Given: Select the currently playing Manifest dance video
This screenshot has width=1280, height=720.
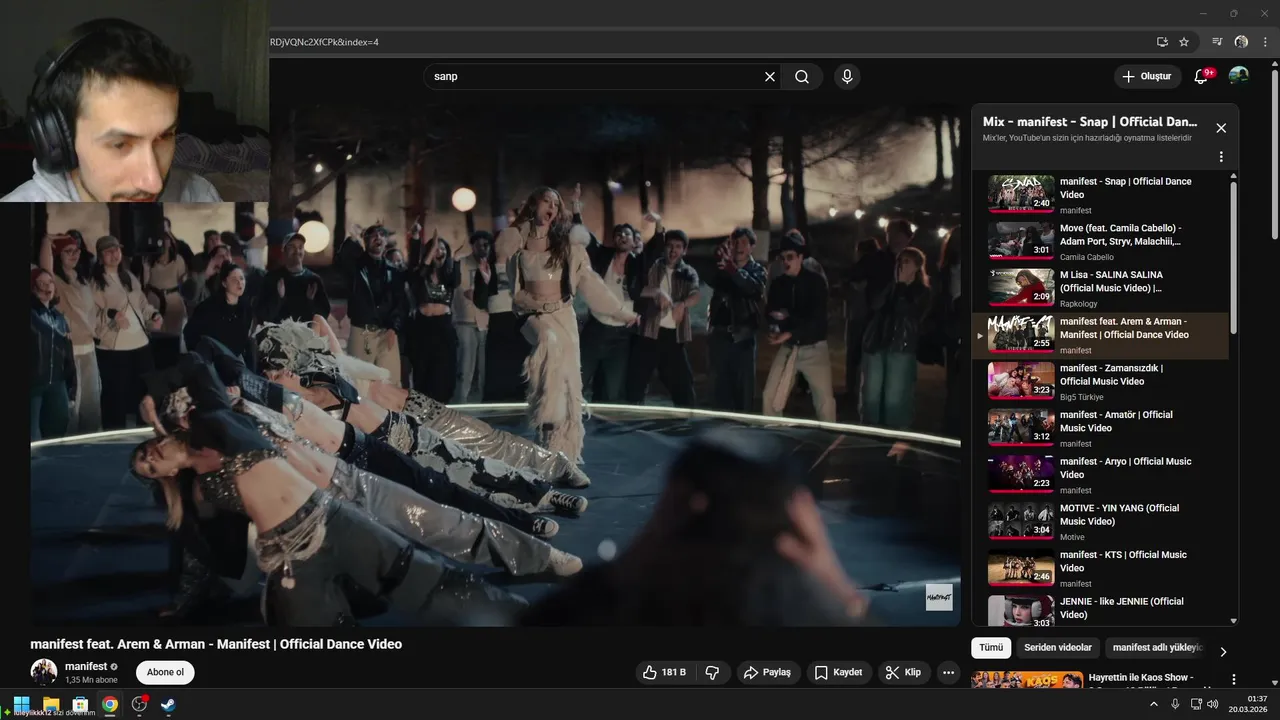Looking at the screenshot, I should click(1100, 335).
